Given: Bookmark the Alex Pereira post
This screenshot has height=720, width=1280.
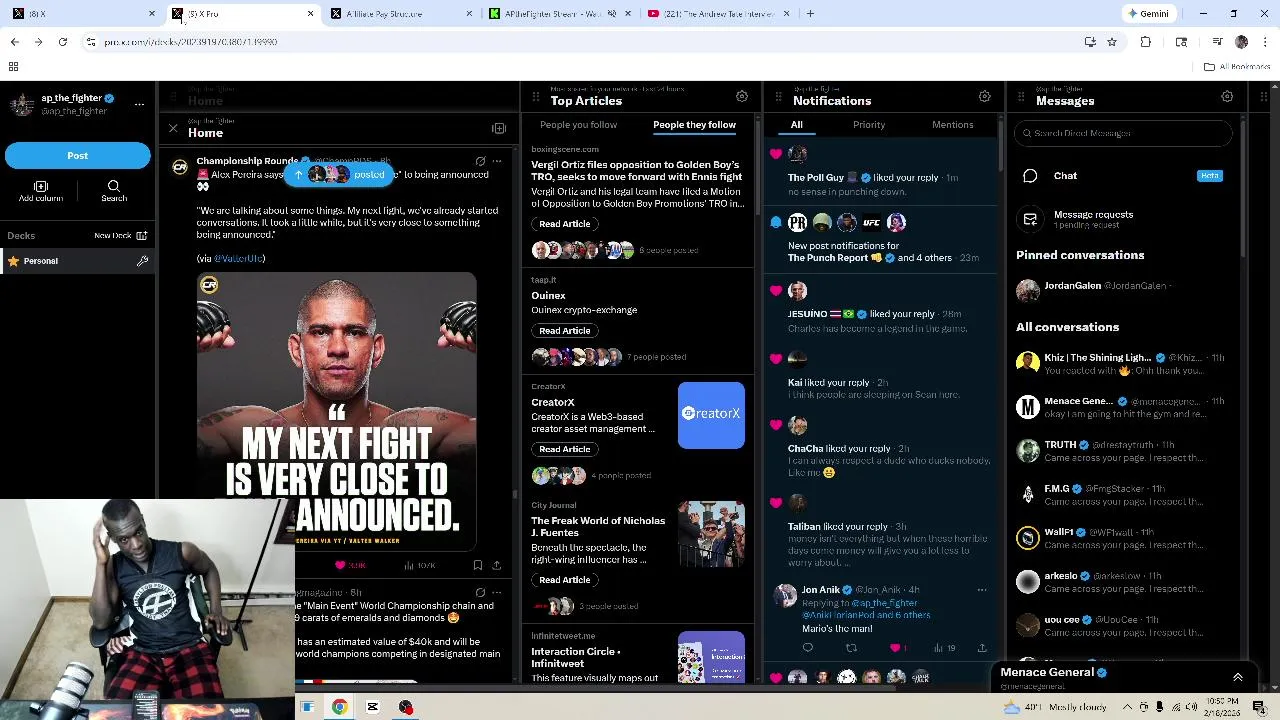Looking at the screenshot, I should click(477, 565).
